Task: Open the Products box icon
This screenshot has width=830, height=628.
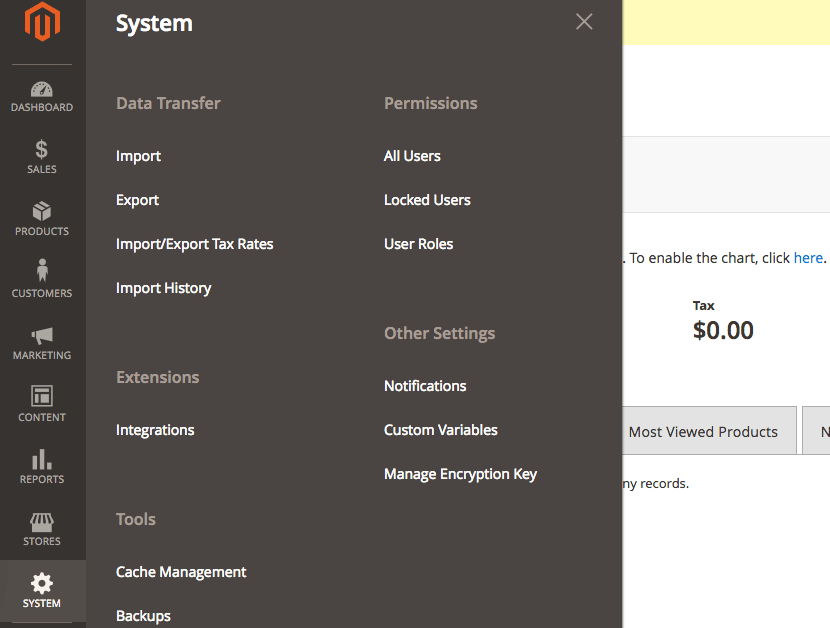Action: pos(42,212)
